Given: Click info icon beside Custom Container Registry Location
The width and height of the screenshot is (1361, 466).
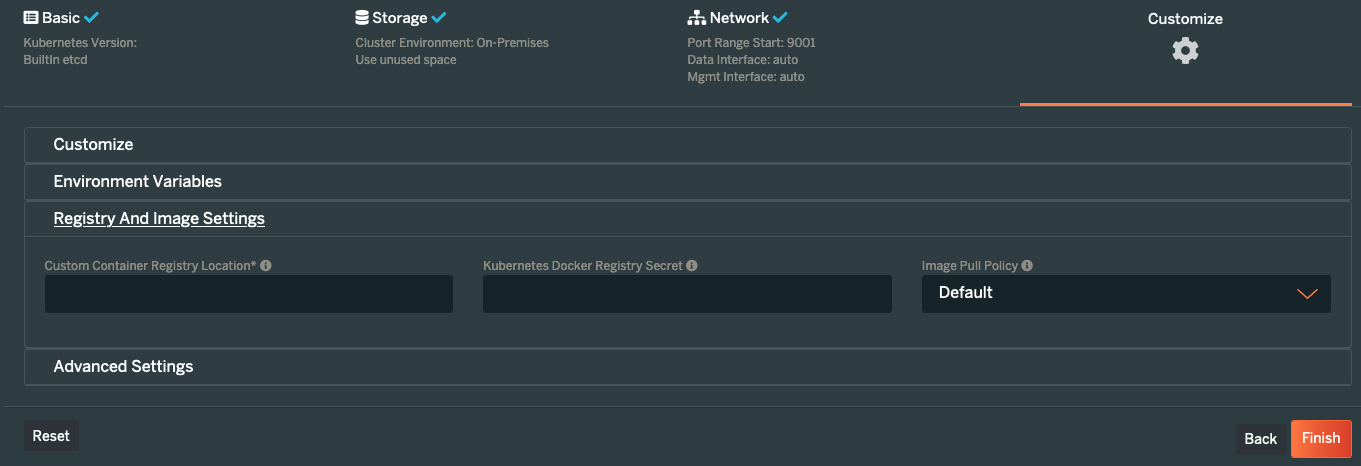Looking at the screenshot, I should coord(266,266).
